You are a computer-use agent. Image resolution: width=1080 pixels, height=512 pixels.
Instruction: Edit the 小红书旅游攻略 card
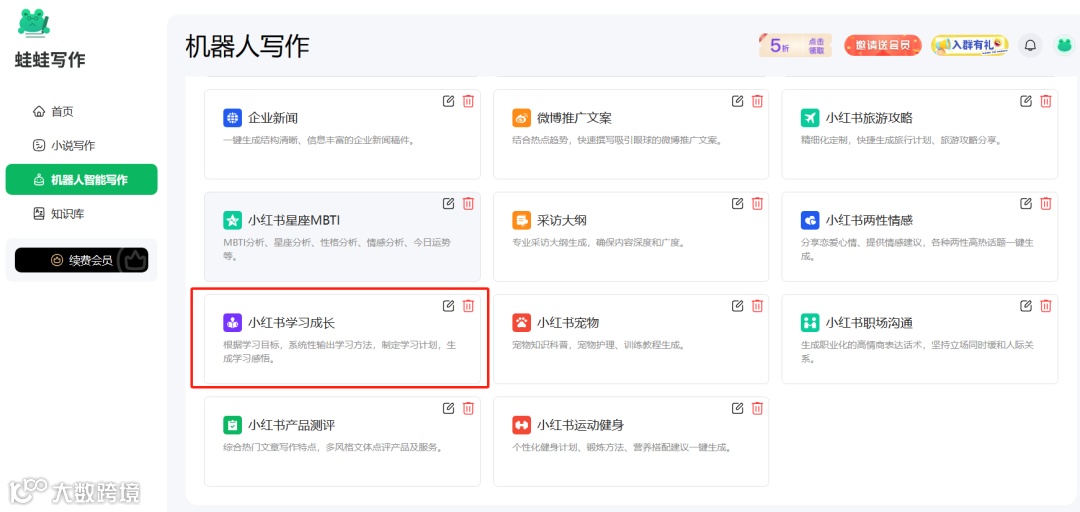(1026, 101)
